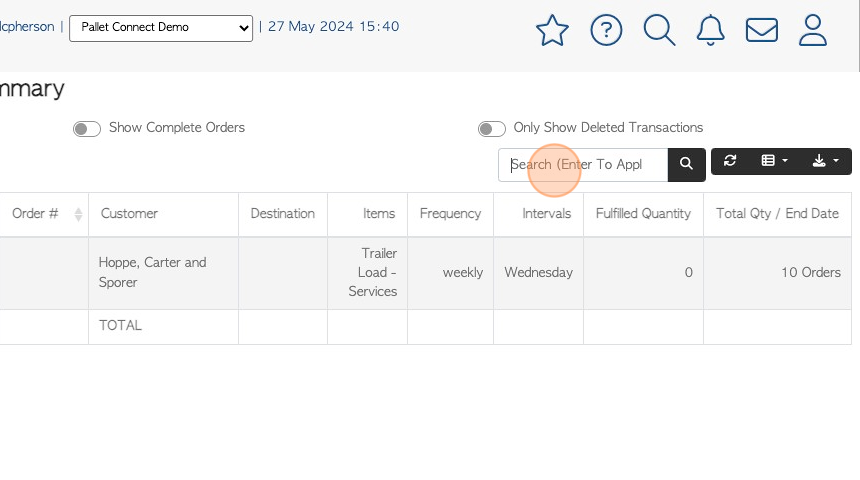Open user profile icon
Screen dimensions: 860x480
pos(812,30)
